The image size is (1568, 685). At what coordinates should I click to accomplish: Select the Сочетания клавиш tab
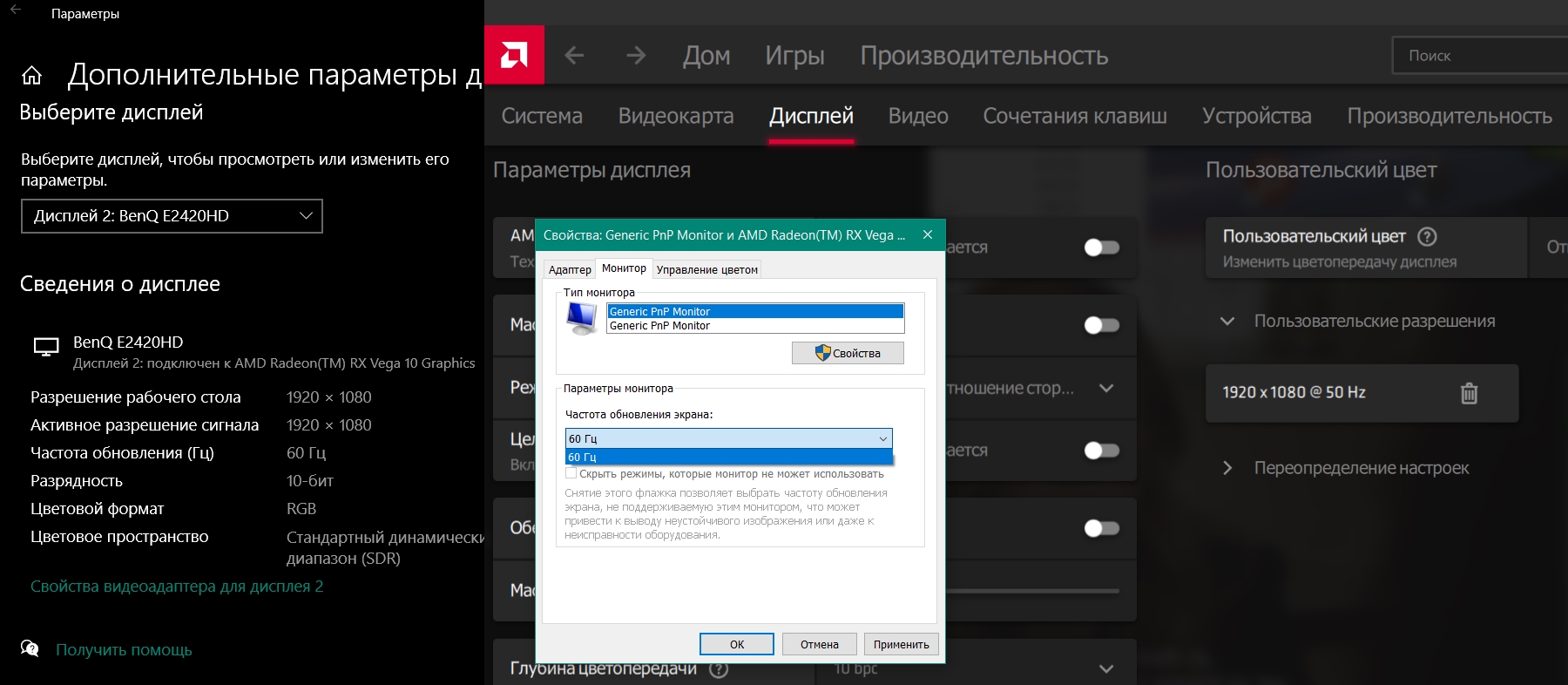pyautogui.click(x=1075, y=116)
